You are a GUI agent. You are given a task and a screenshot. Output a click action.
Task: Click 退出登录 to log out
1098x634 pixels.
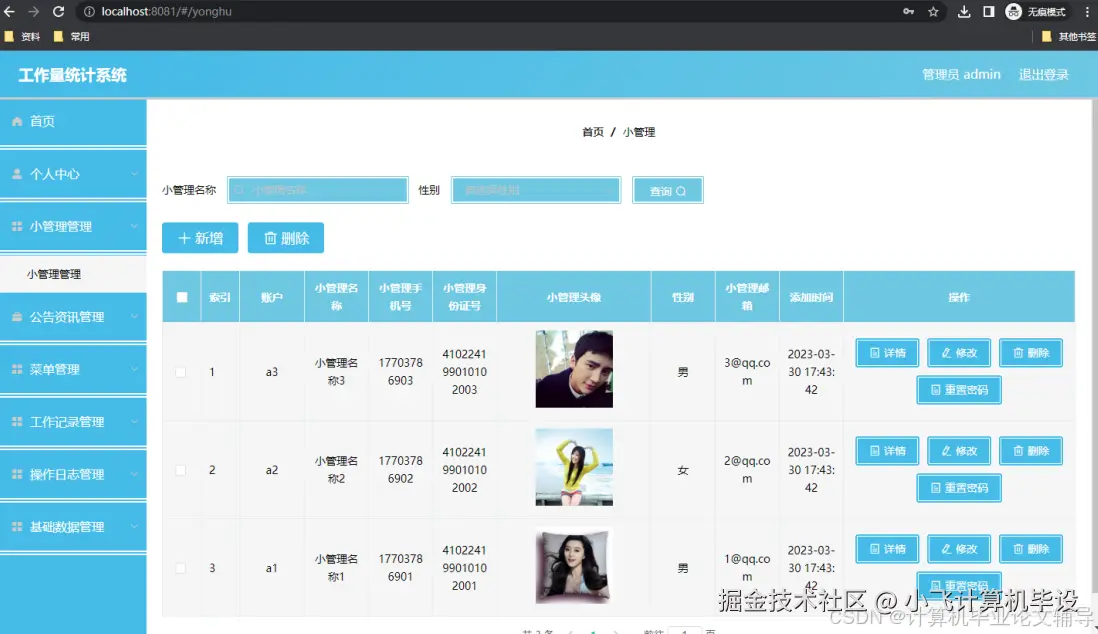[x=1043, y=74]
